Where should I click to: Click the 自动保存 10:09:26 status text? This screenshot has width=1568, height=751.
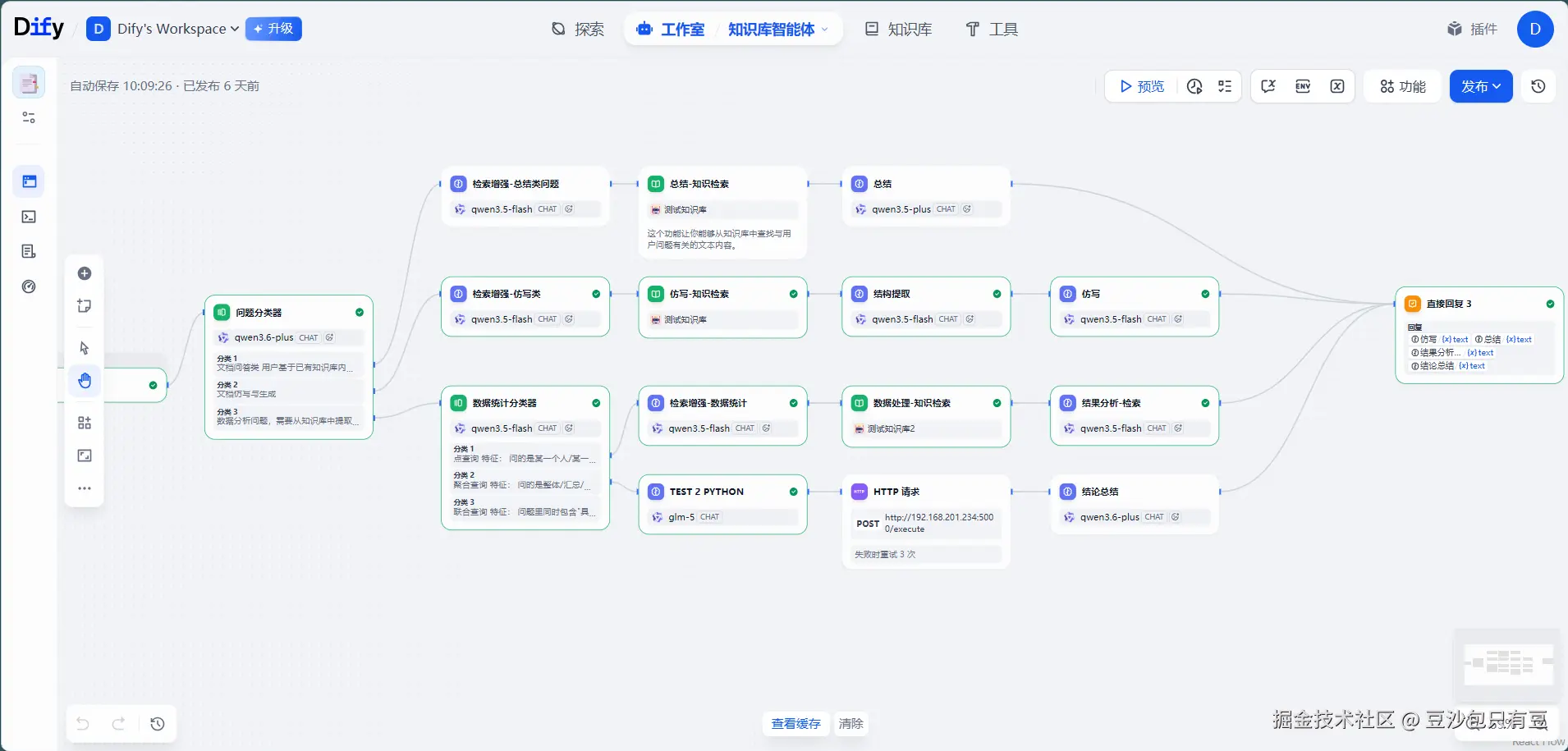tap(121, 86)
